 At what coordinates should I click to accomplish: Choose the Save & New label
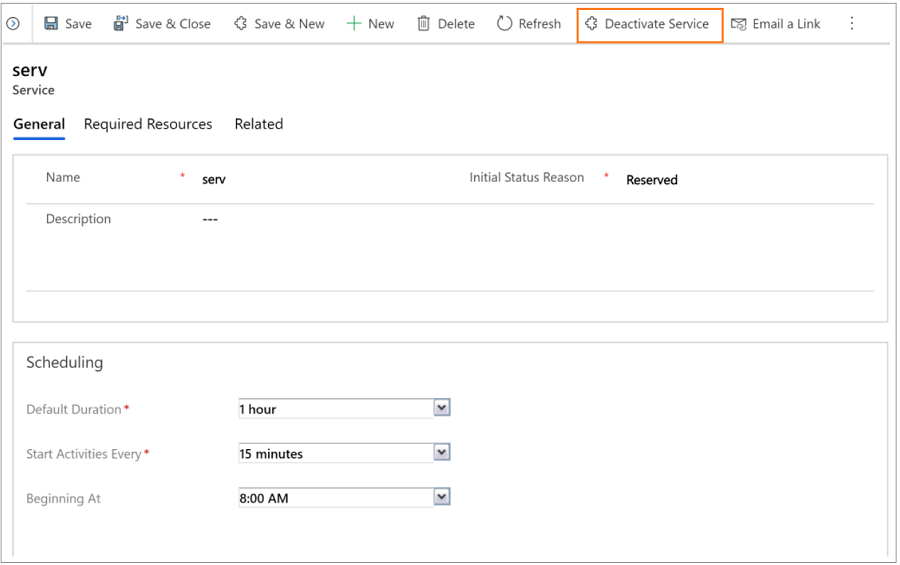(289, 24)
